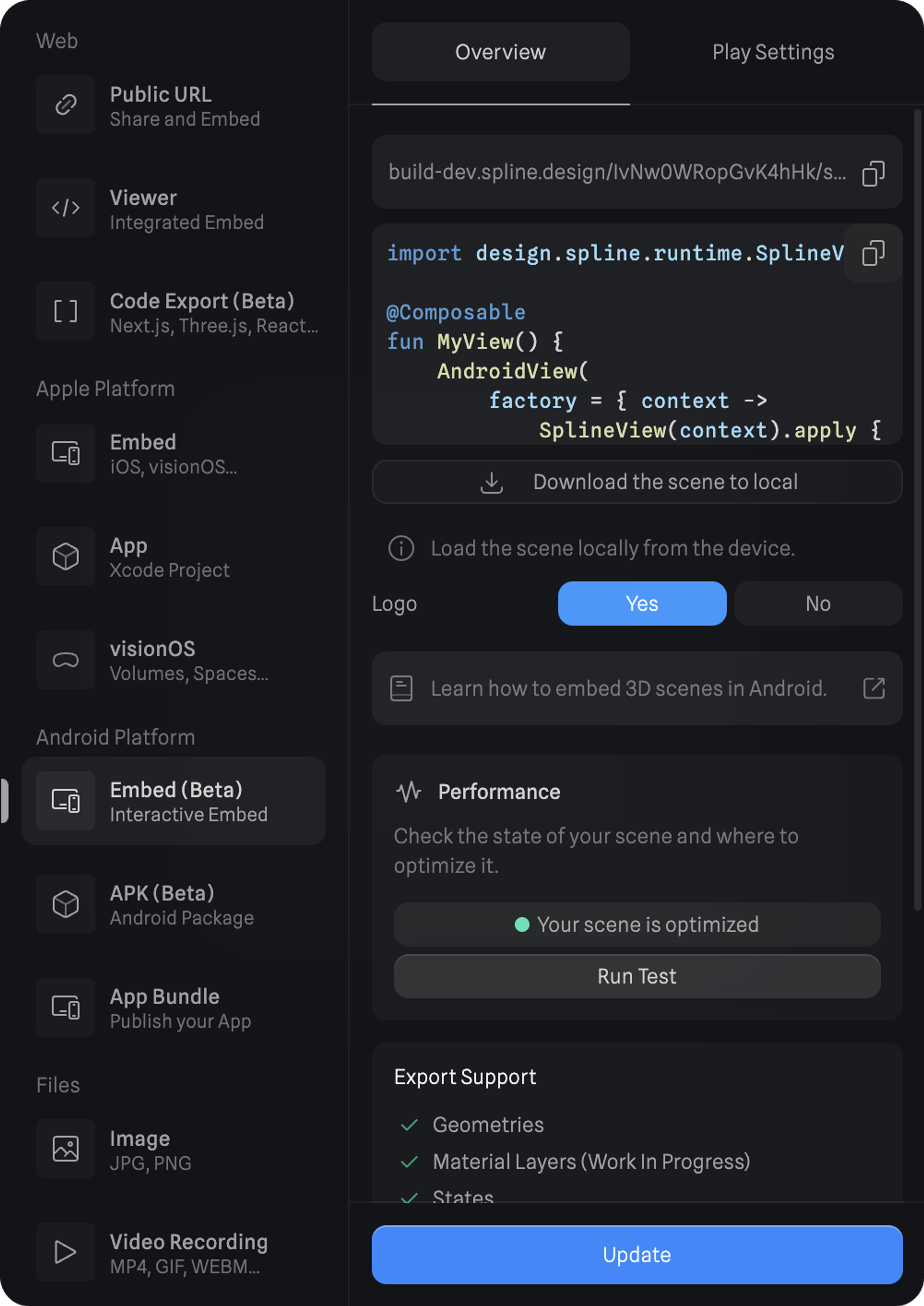Click the Public URL link icon

point(66,105)
